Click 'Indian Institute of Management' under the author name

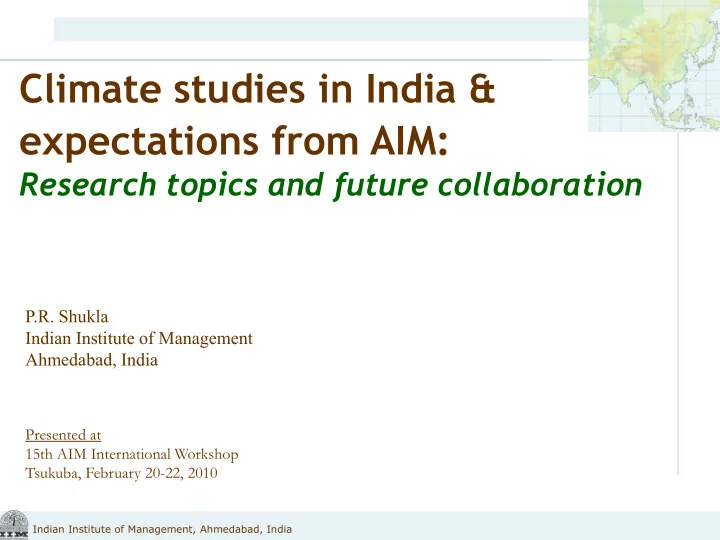139,338
